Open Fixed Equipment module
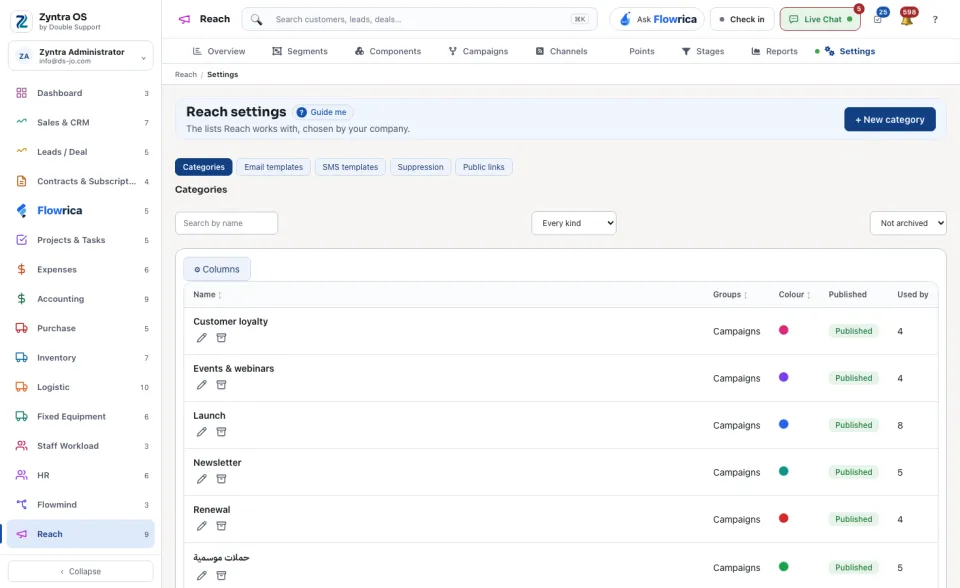 pyautogui.click(x=81, y=416)
